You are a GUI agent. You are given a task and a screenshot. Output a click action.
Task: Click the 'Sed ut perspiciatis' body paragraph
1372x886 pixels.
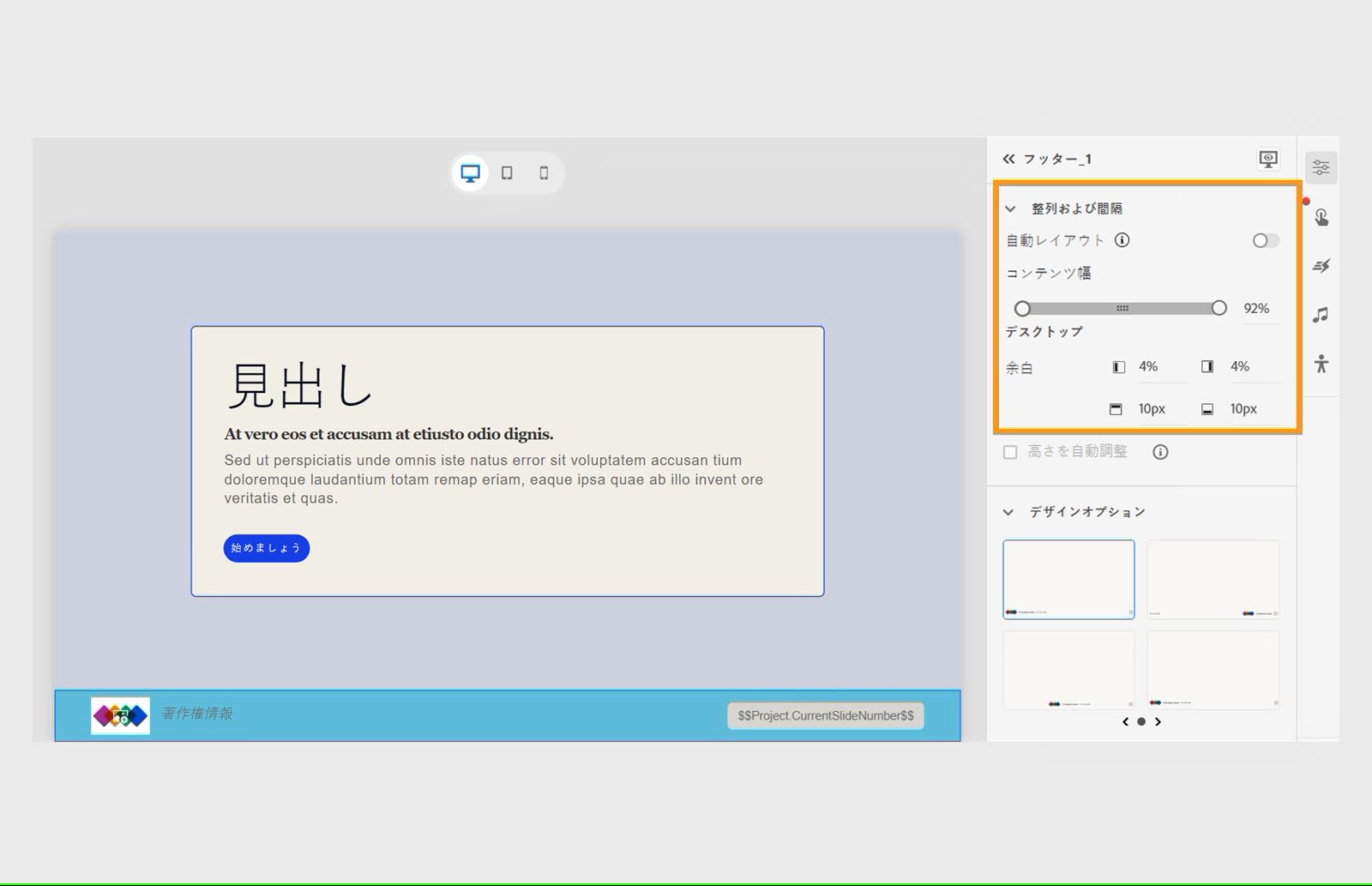point(494,479)
